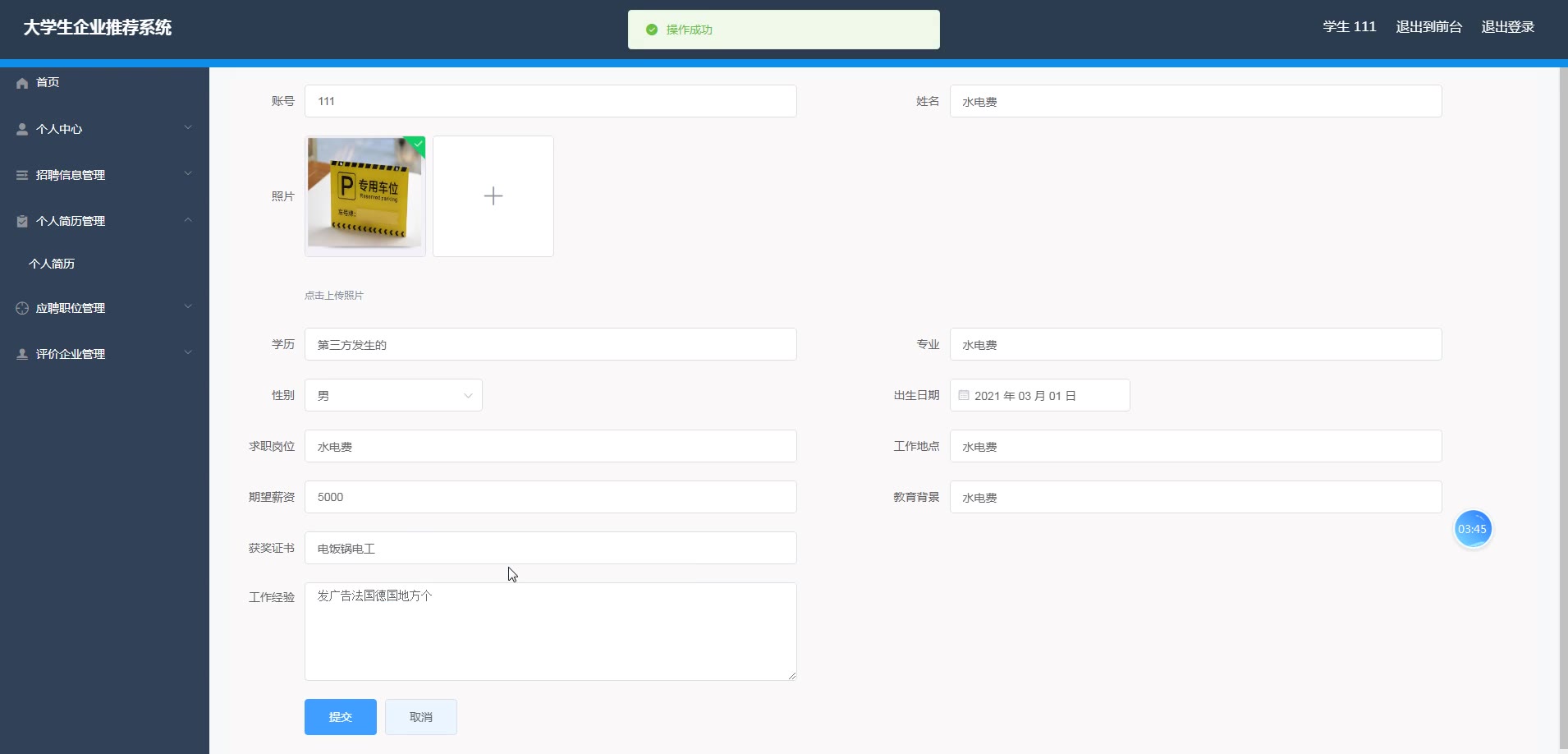This screenshot has height=754, width=1568.
Task: Click the 点击上传照片 hint text
Action: pyautogui.click(x=334, y=296)
